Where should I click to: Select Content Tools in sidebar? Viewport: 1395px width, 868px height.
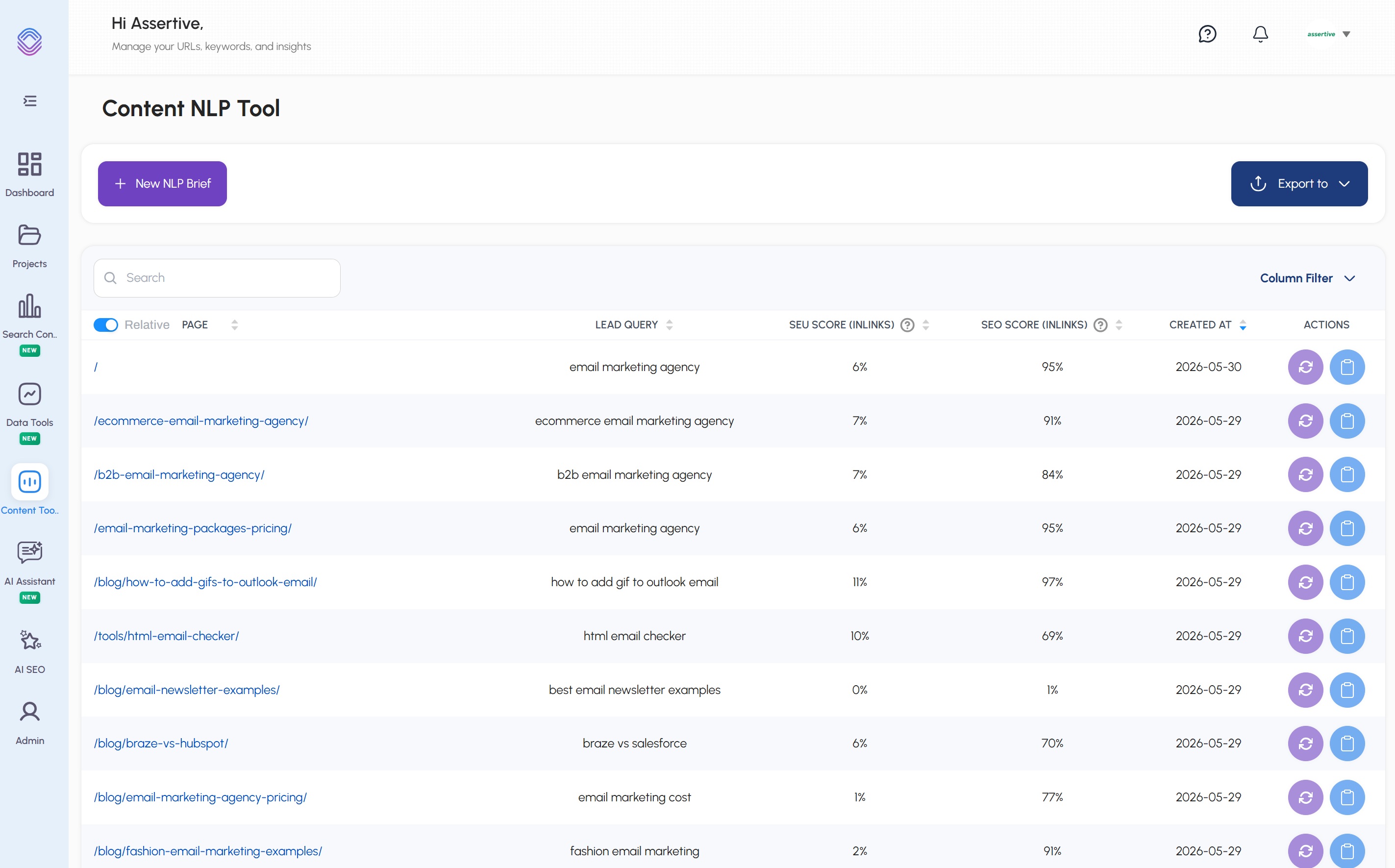pyautogui.click(x=30, y=490)
